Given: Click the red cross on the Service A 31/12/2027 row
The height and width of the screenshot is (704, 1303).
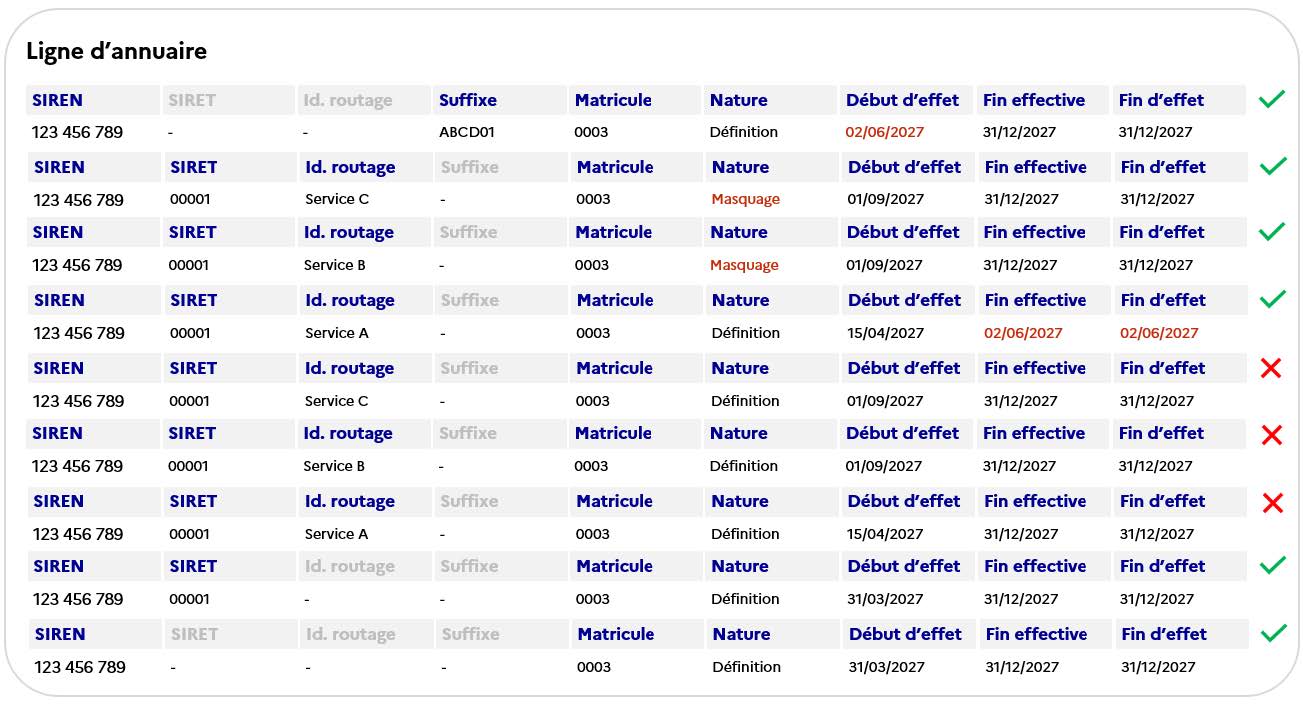Looking at the screenshot, I should tap(1272, 502).
